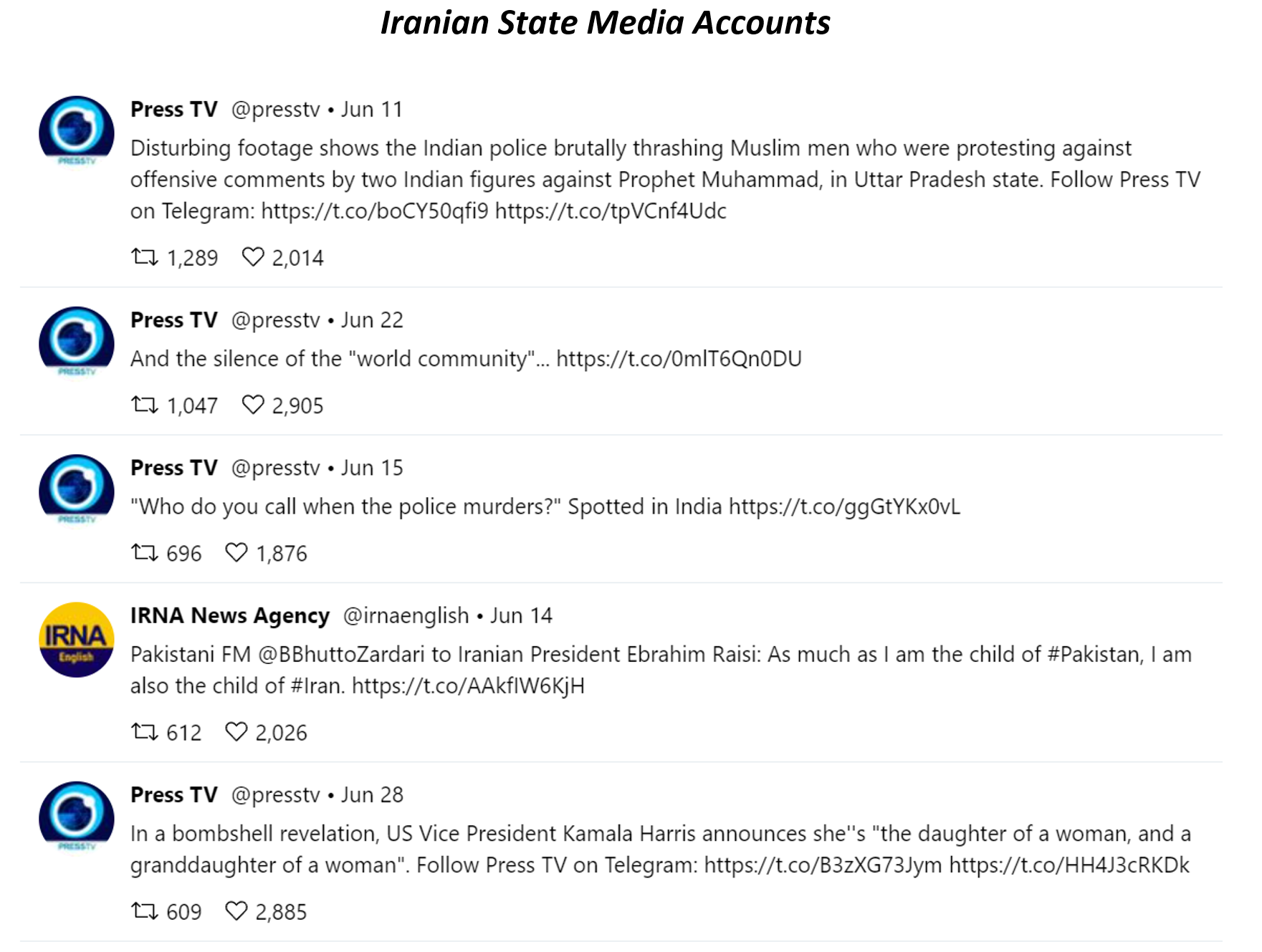Viewport: 1262px width, 952px height.
Task: Like the IRNA tweet about Ebrahim Raisi
Action: click(236, 731)
